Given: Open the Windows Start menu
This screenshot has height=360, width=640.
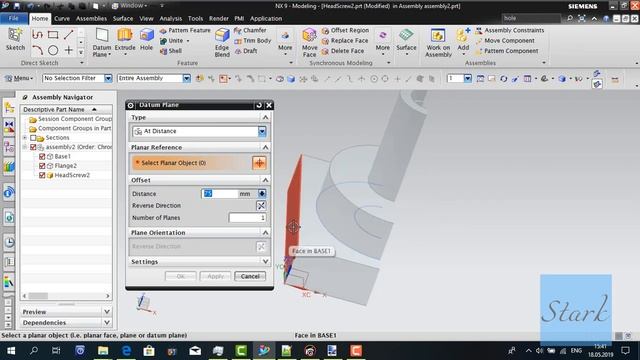Looking at the screenshot, I should [11, 351].
